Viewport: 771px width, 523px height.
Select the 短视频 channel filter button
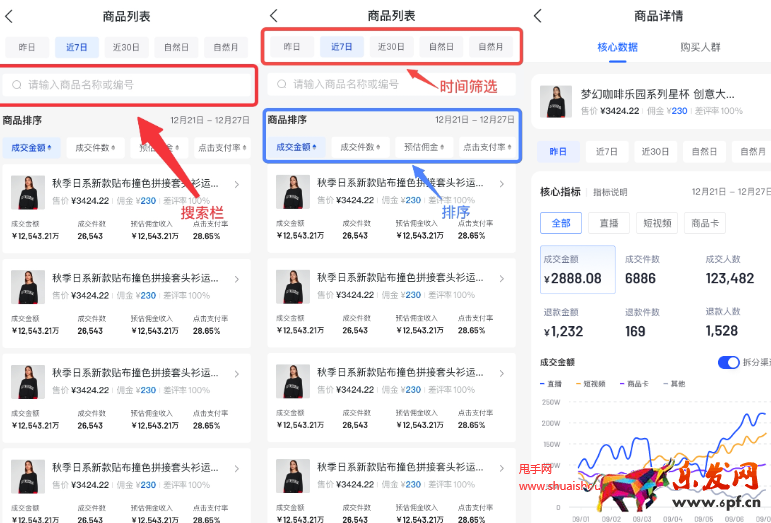tap(657, 223)
